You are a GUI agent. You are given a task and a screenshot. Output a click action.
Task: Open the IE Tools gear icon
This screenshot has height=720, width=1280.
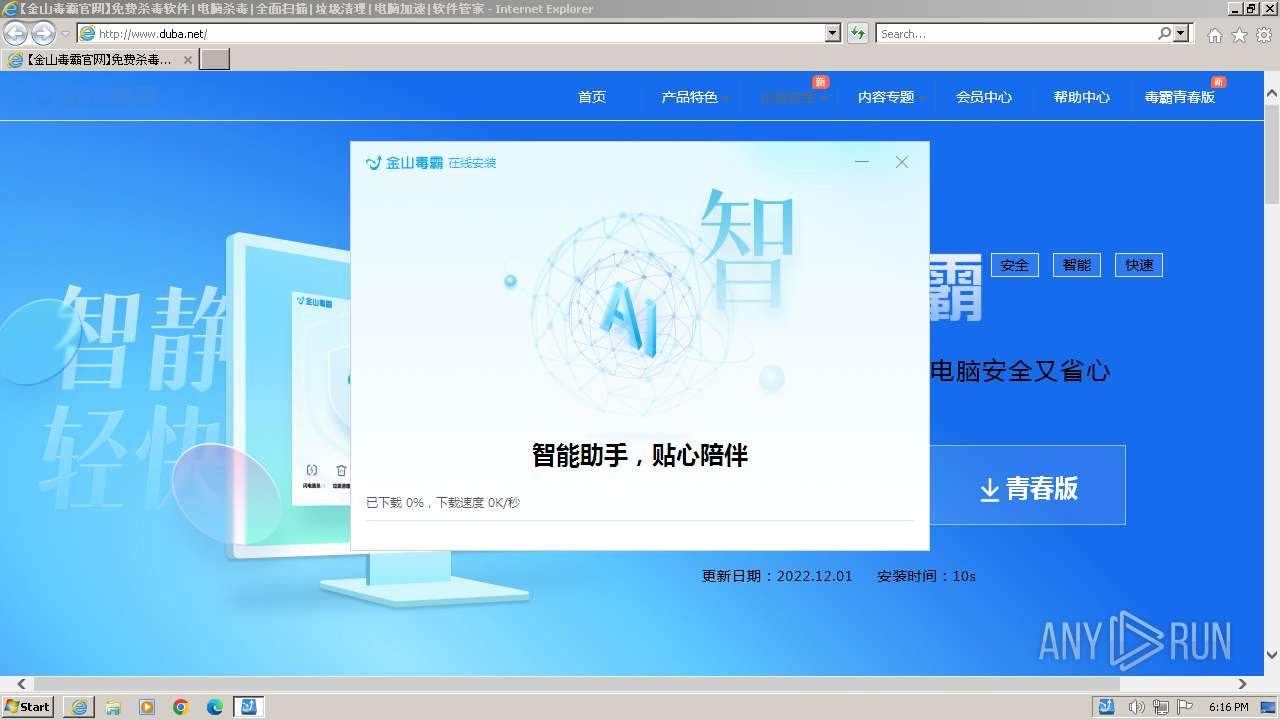click(x=1264, y=35)
